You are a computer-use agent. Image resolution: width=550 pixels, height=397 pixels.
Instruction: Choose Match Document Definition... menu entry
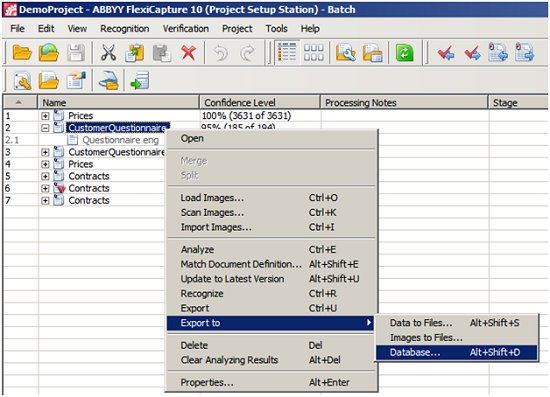(x=271, y=264)
